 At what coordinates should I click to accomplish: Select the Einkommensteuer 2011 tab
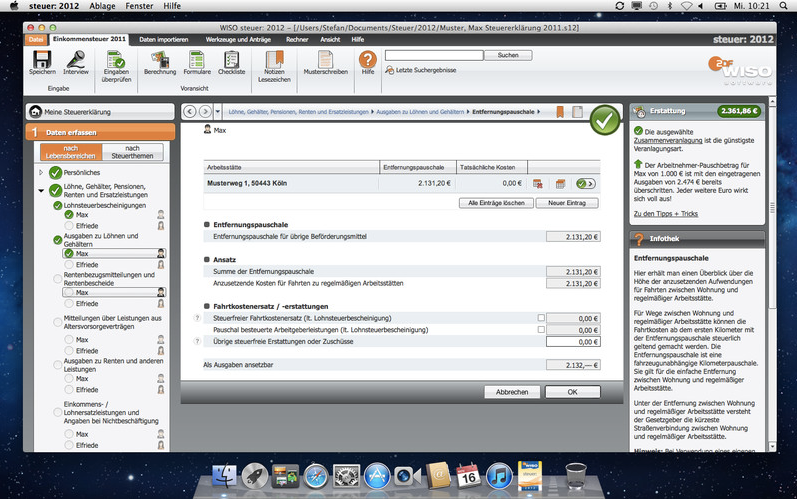click(x=89, y=39)
